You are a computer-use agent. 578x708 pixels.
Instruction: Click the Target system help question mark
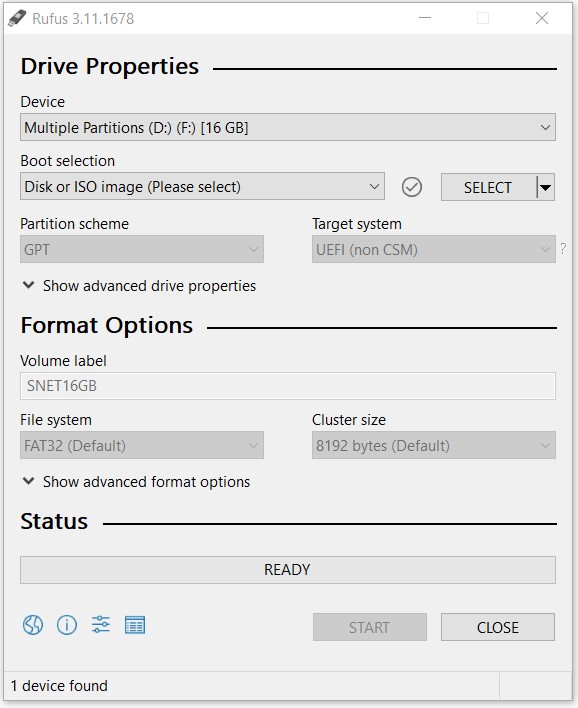coord(563,248)
